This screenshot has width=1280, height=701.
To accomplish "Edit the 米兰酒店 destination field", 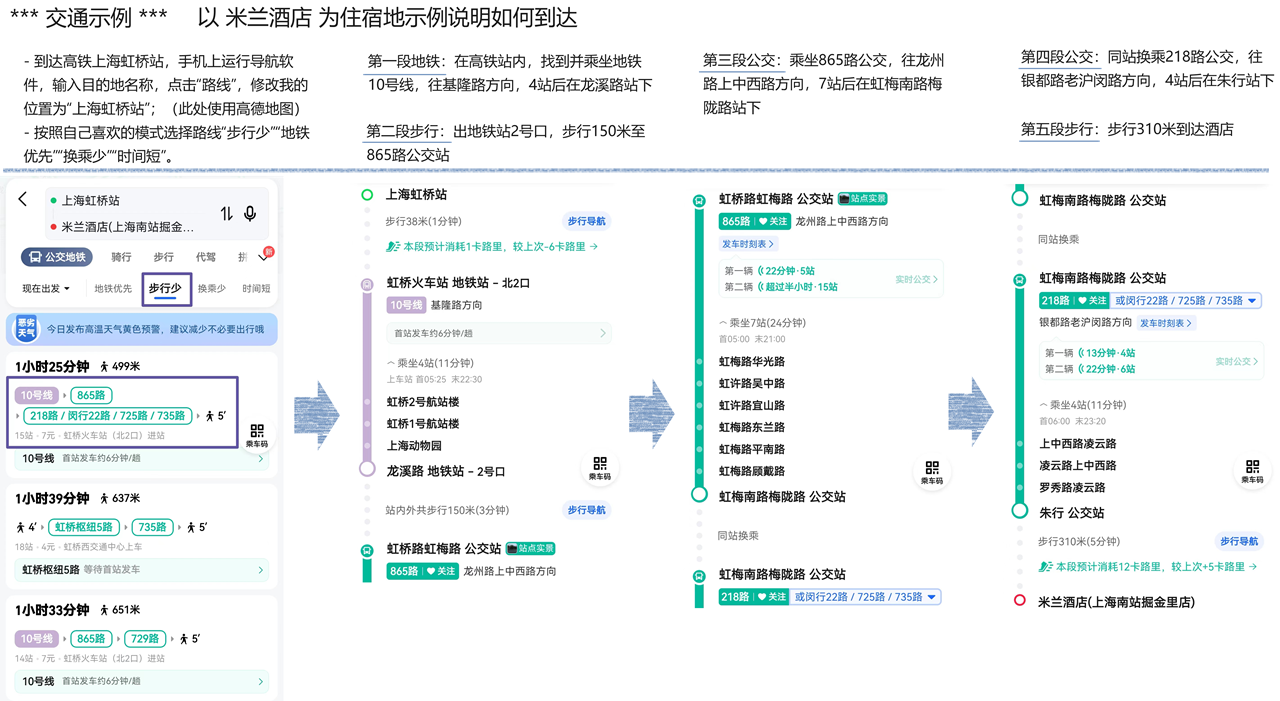I will point(130,227).
